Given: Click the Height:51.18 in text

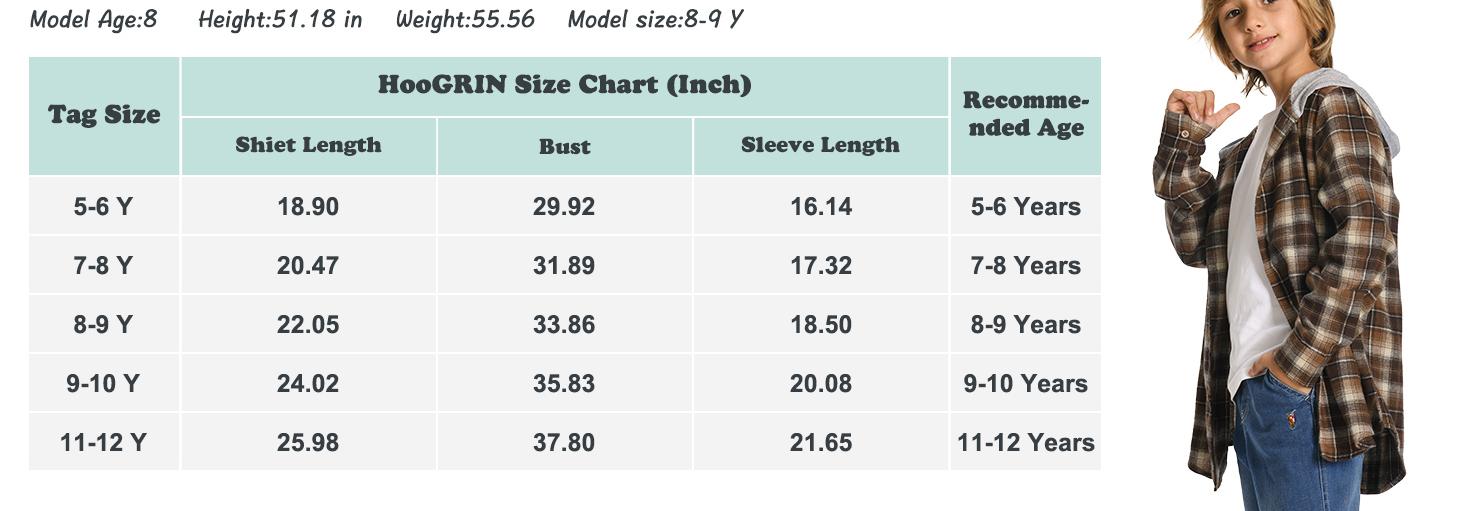Looking at the screenshot, I should [280, 19].
